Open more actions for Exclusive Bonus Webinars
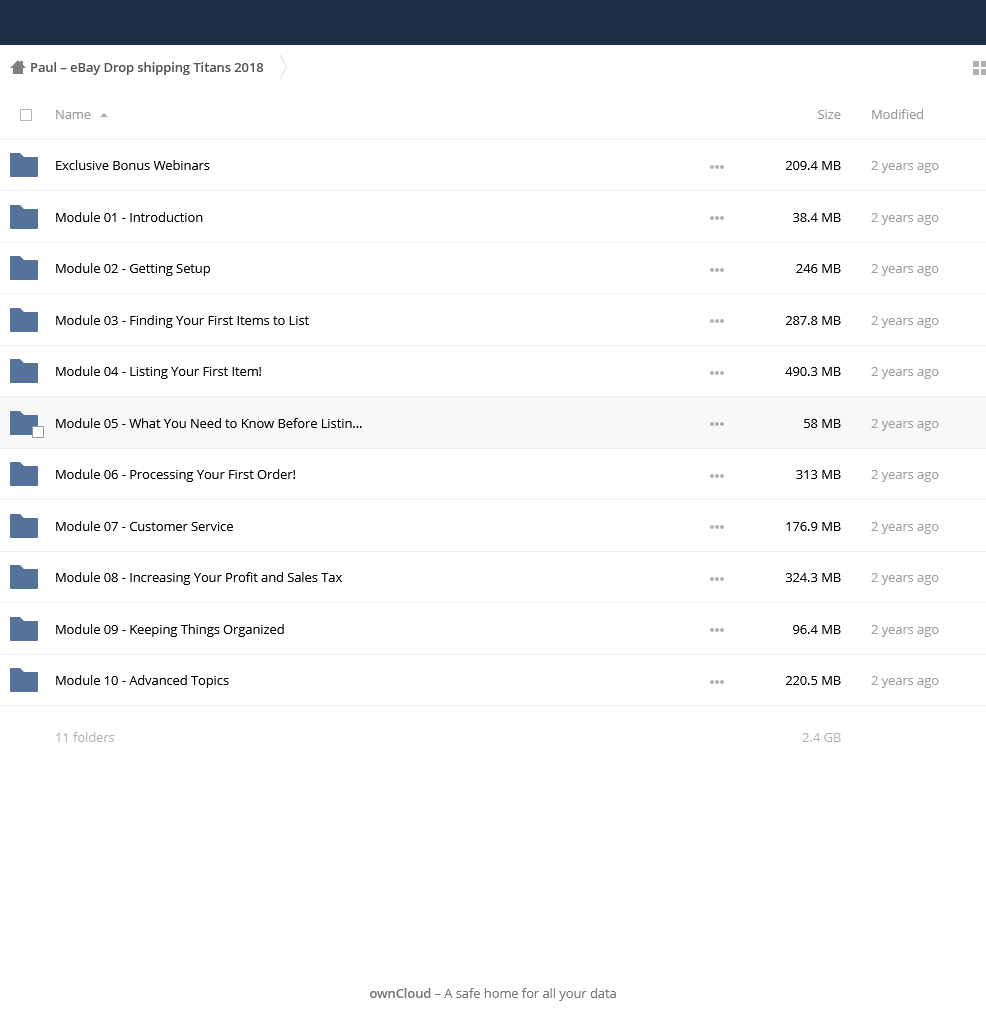Viewport: 986px width, 1023px height. tap(716, 166)
